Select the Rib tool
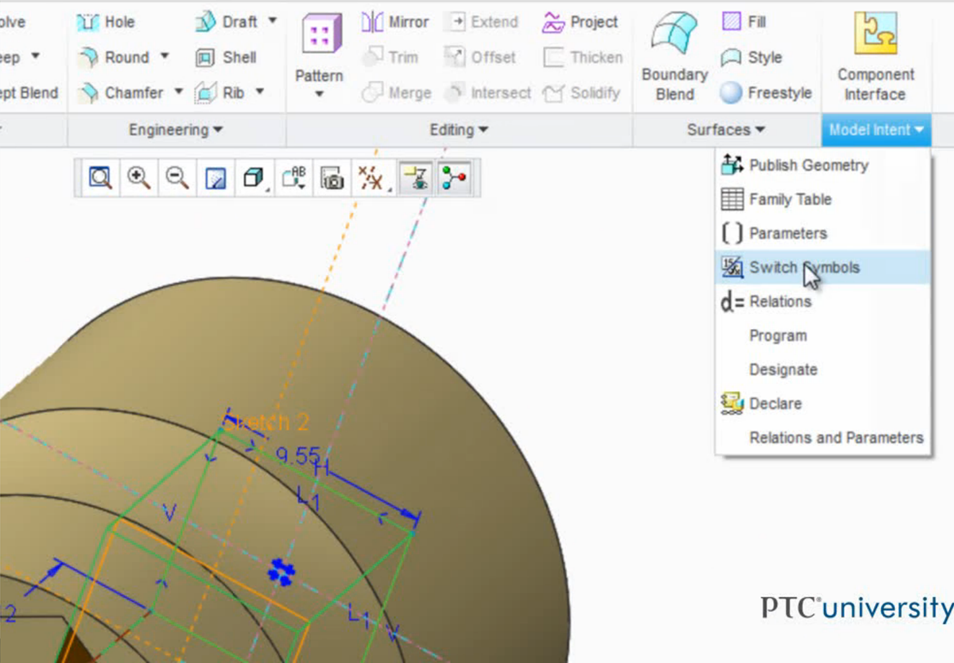This screenshot has width=954, height=663. click(220, 92)
